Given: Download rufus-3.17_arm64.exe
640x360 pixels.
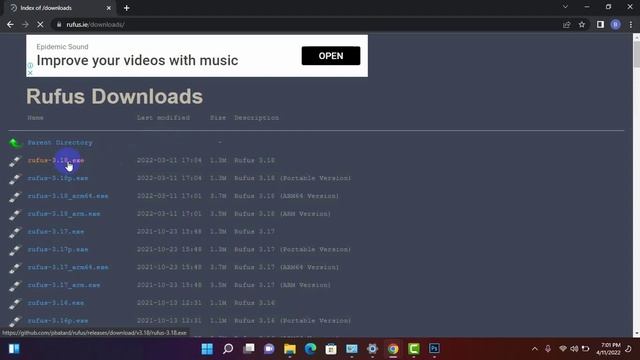Looking at the screenshot, I should coord(68,267).
